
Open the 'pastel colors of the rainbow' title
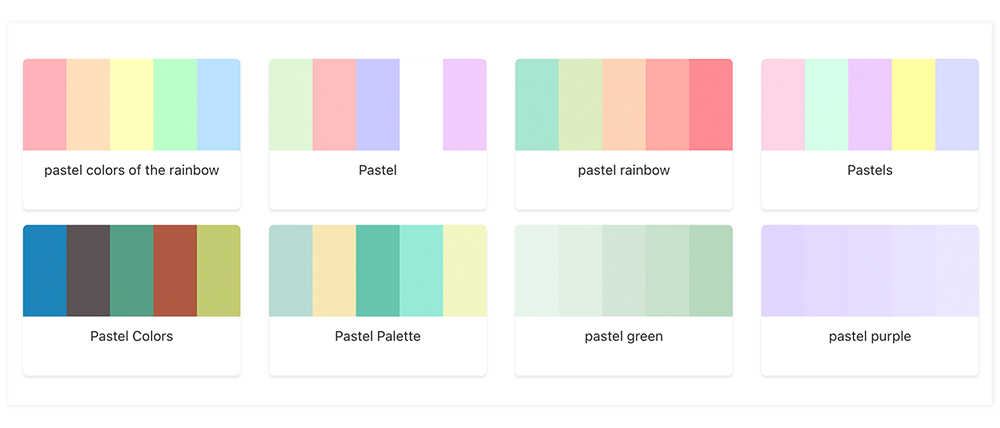132,170
